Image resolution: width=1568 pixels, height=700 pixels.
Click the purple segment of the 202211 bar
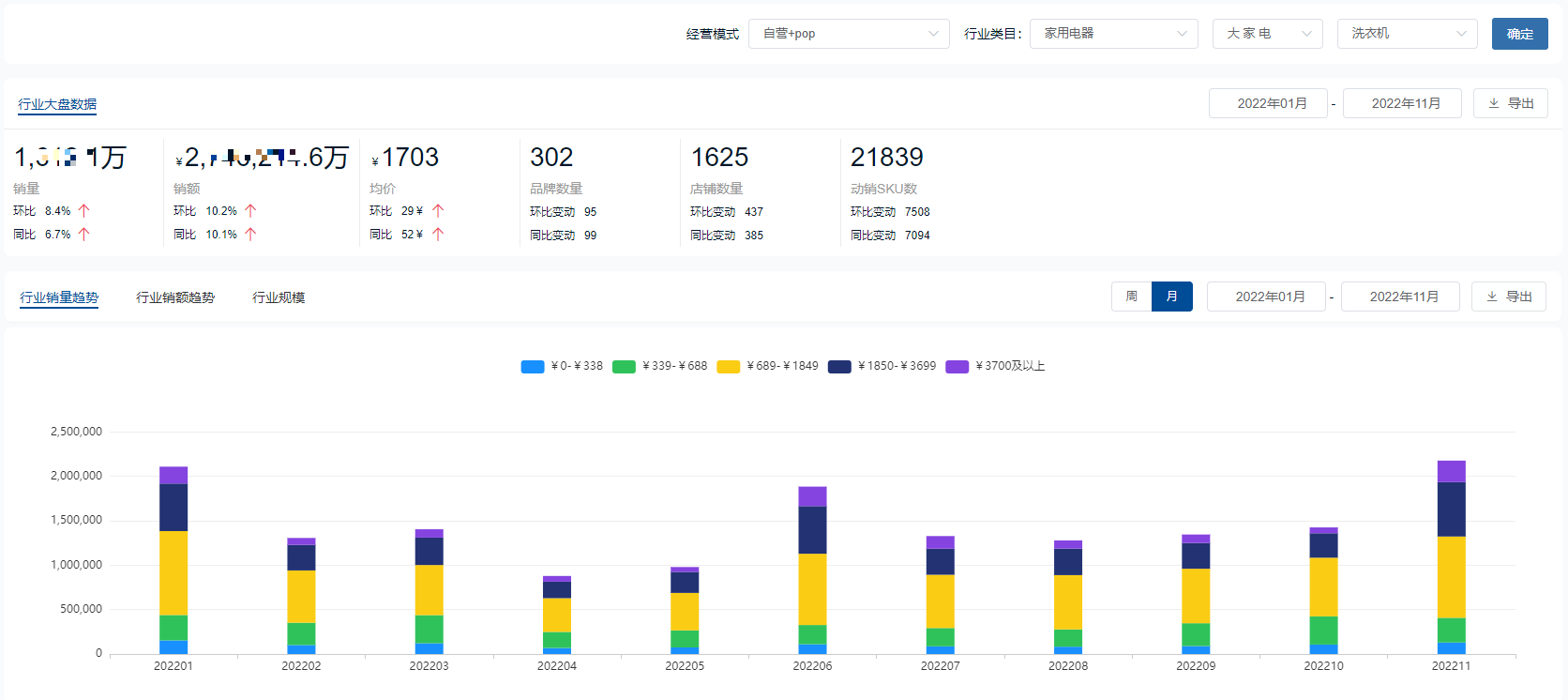tap(1452, 471)
